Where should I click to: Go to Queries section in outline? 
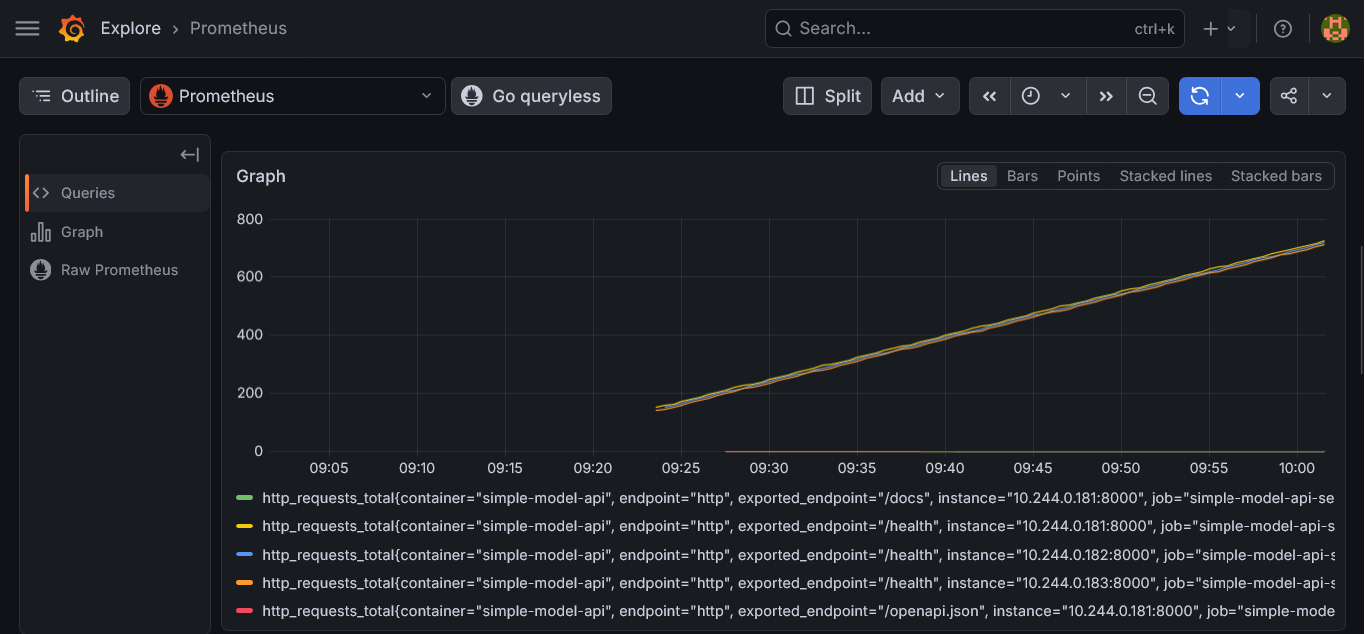click(117, 193)
